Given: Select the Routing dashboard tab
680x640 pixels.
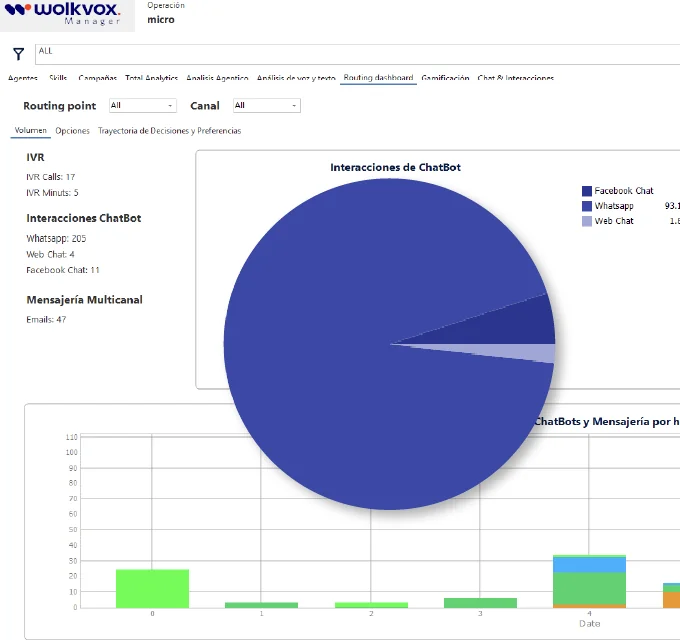Looking at the screenshot, I should (x=378, y=78).
